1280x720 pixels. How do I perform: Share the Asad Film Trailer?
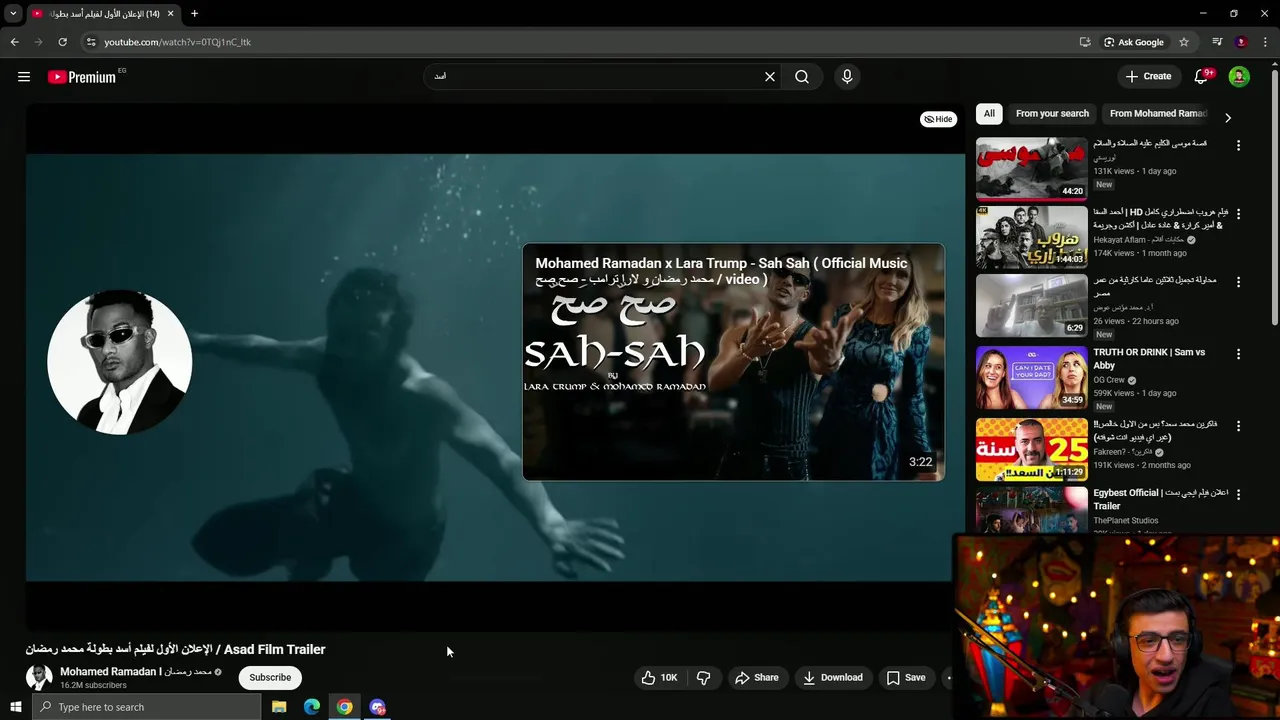(x=757, y=677)
